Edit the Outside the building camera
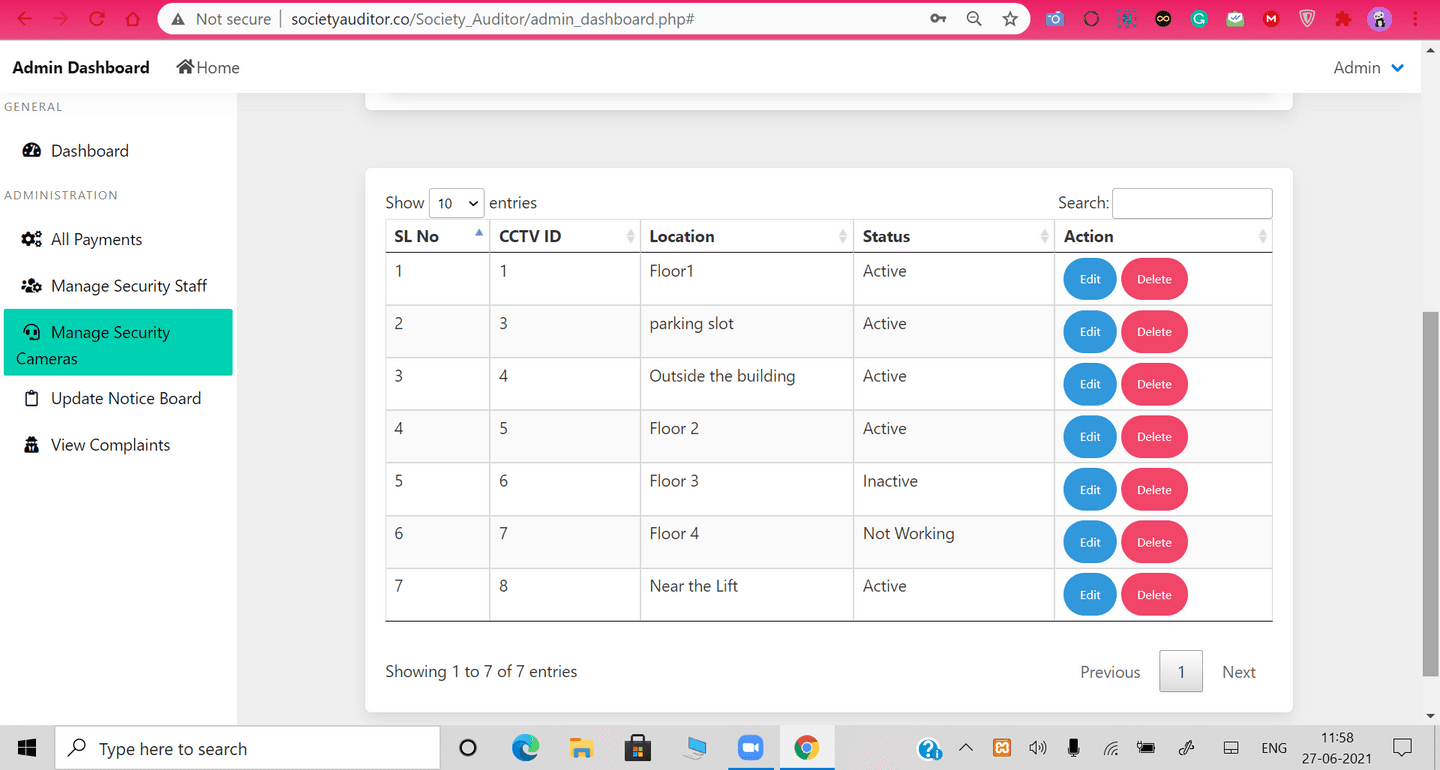This screenshot has width=1440, height=770. tap(1090, 384)
